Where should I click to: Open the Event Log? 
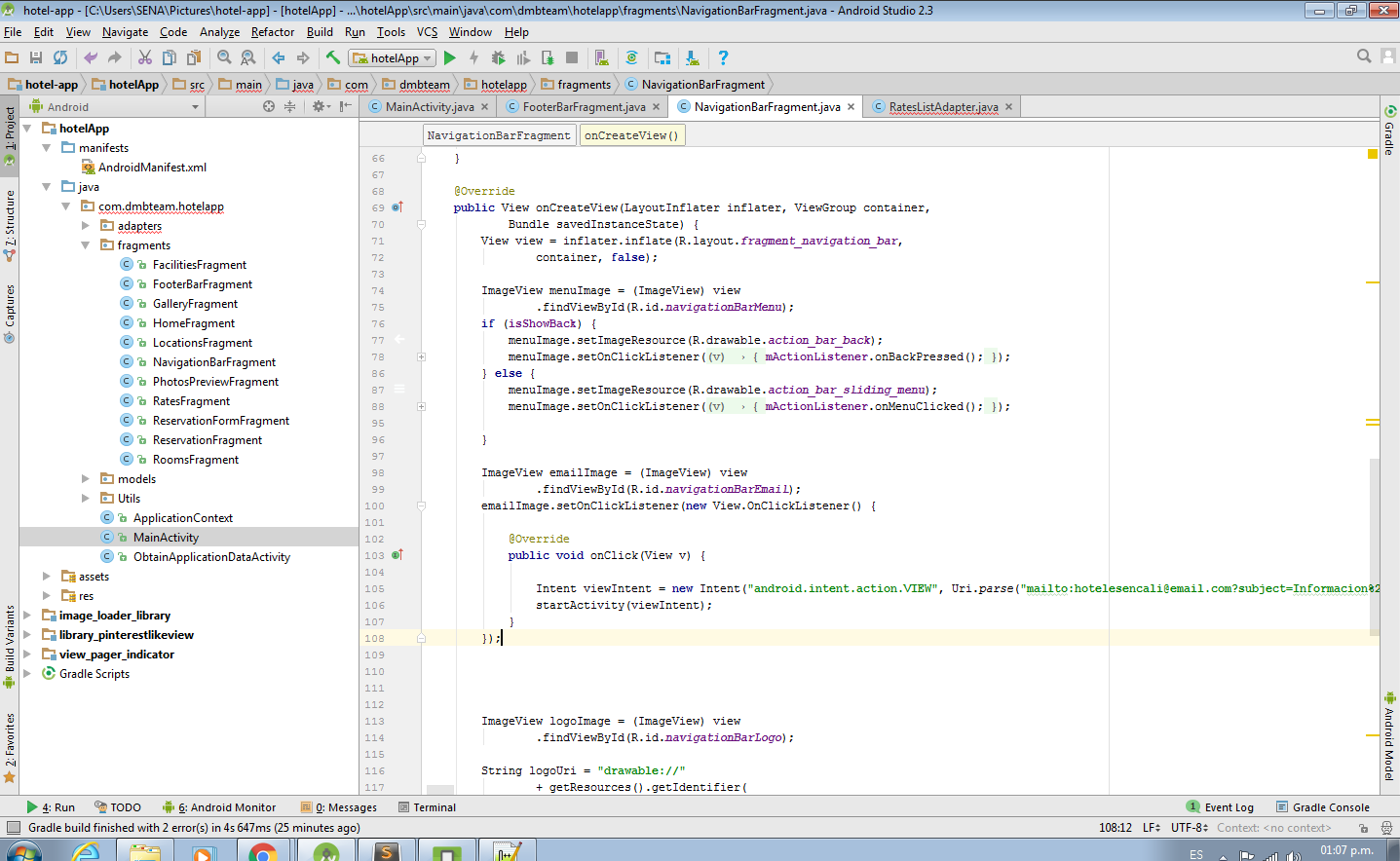pos(1220,807)
